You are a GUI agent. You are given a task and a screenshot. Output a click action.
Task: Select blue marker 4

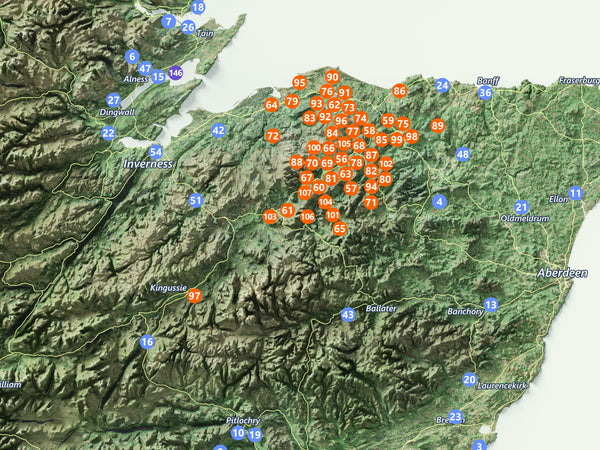pyautogui.click(x=439, y=202)
